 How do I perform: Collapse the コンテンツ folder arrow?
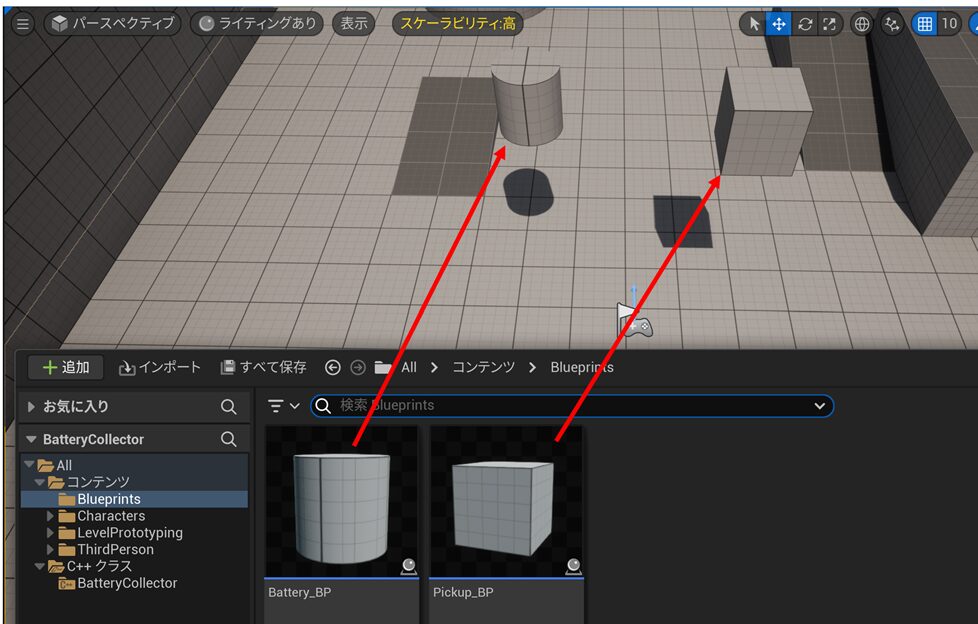pyautogui.click(x=39, y=482)
